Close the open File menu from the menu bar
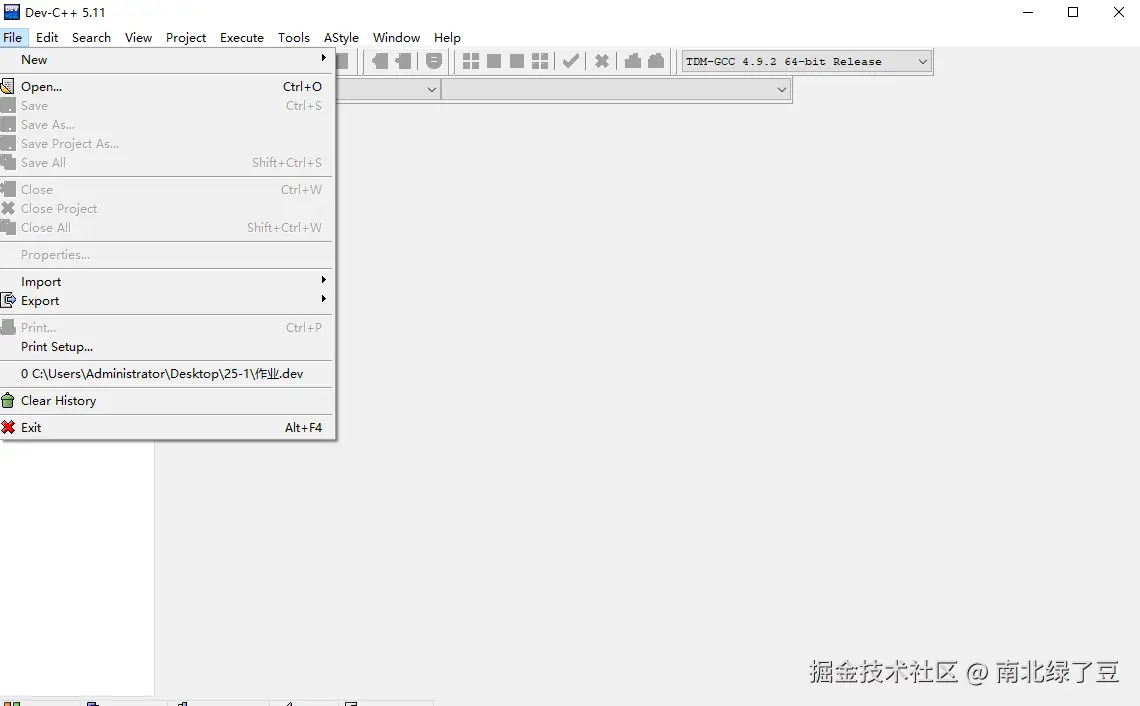 tap(12, 37)
